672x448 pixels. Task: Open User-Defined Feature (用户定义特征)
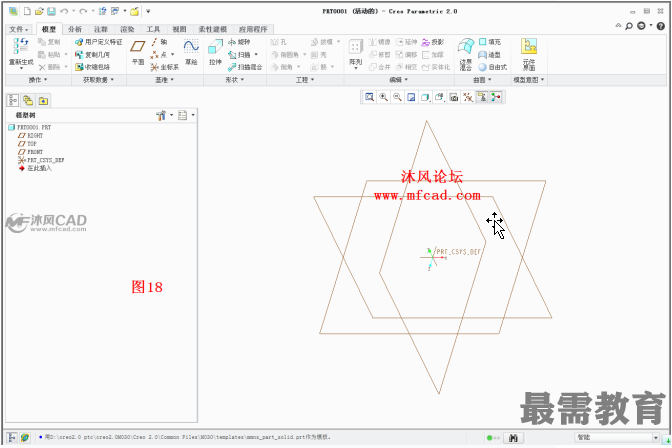pyautogui.click(x=99, y=42)
